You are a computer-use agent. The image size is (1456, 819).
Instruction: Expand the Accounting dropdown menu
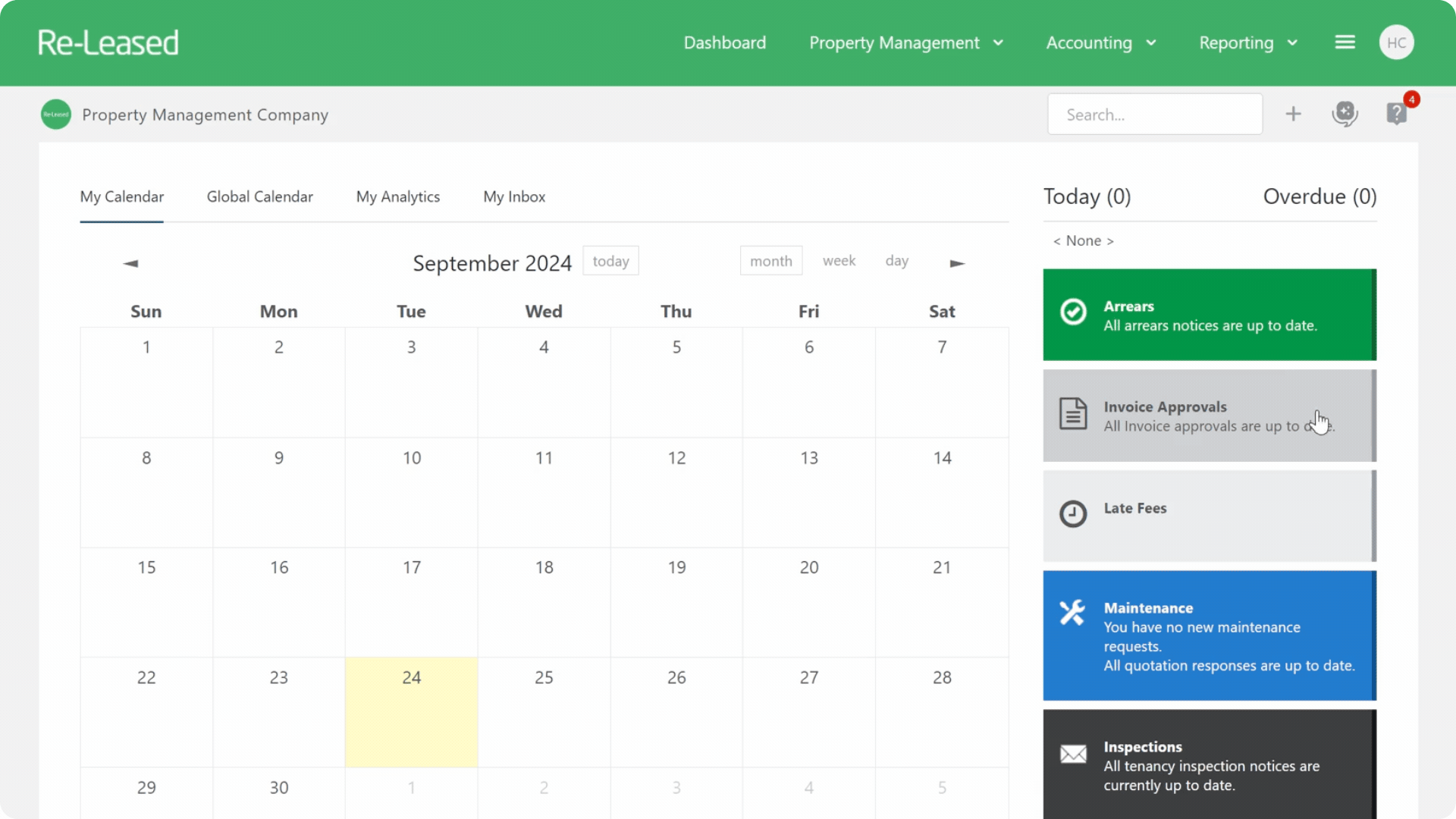[x=1101, y=42]
